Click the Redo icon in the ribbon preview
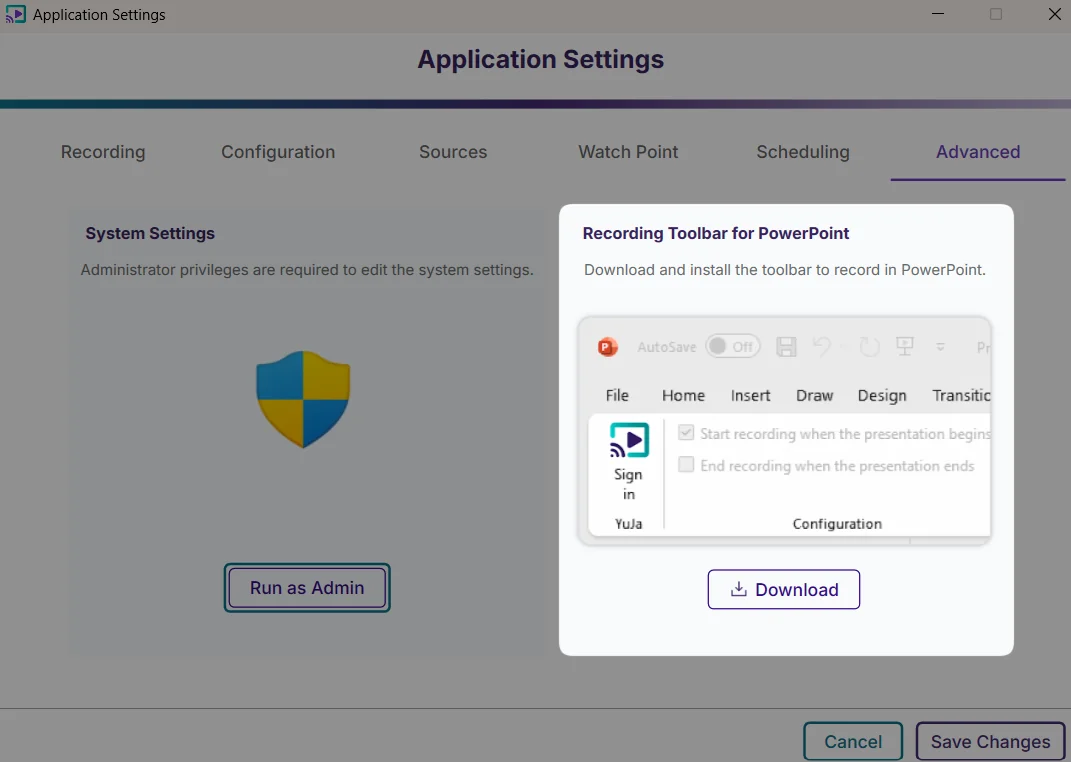The image size is (1071, 762). (868, 346)
